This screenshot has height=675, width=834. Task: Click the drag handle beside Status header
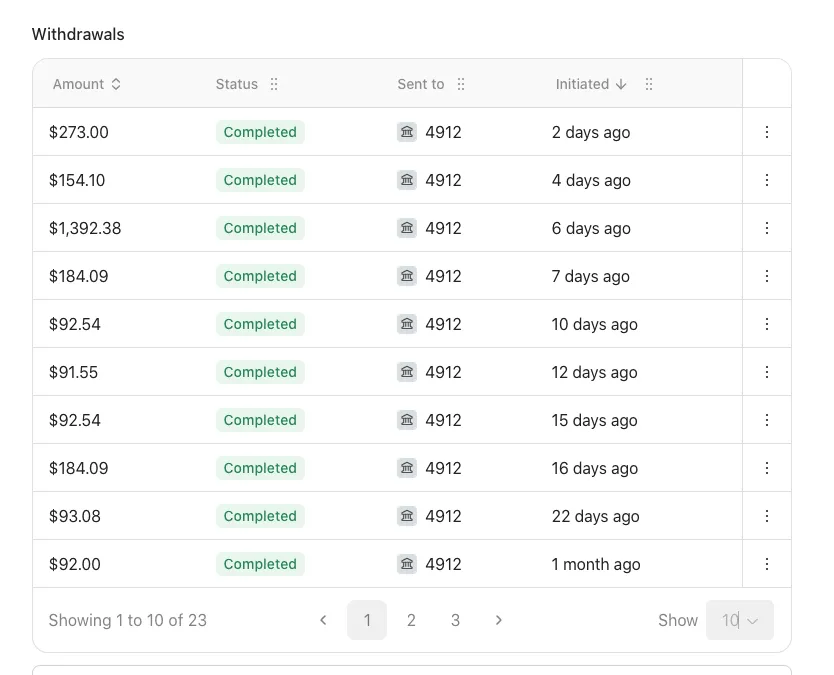[274, 84]
